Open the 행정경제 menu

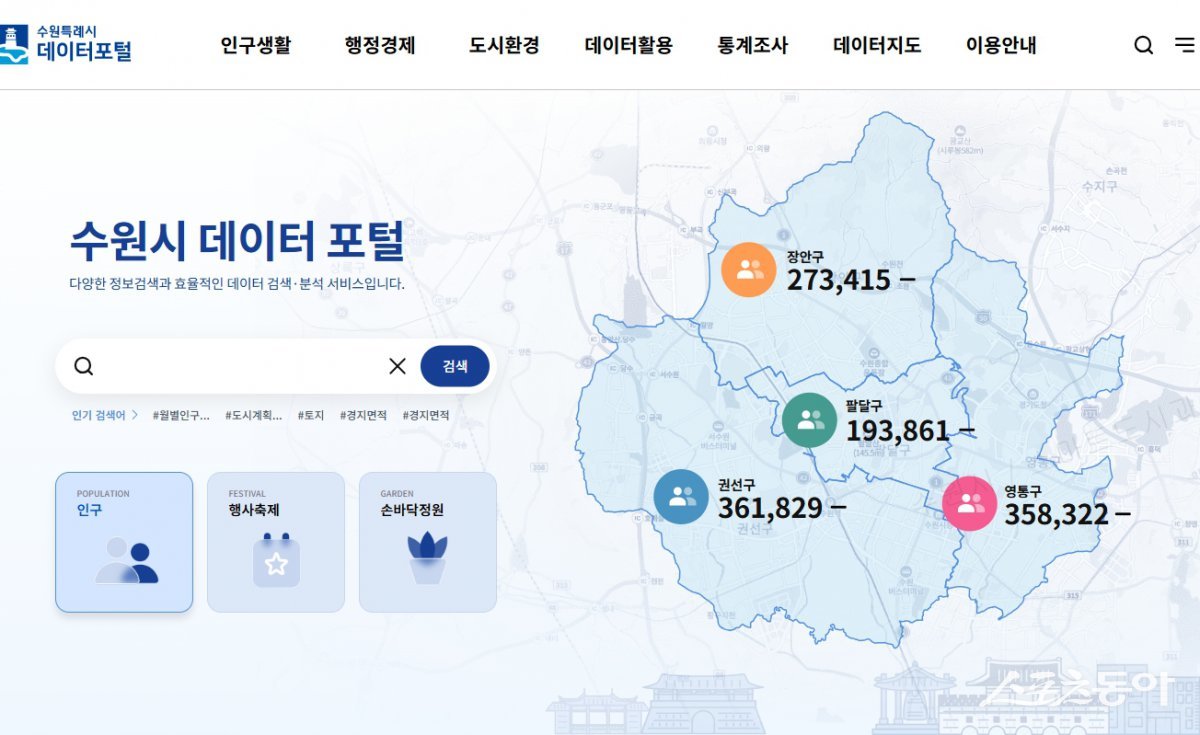tap(380, 45)
